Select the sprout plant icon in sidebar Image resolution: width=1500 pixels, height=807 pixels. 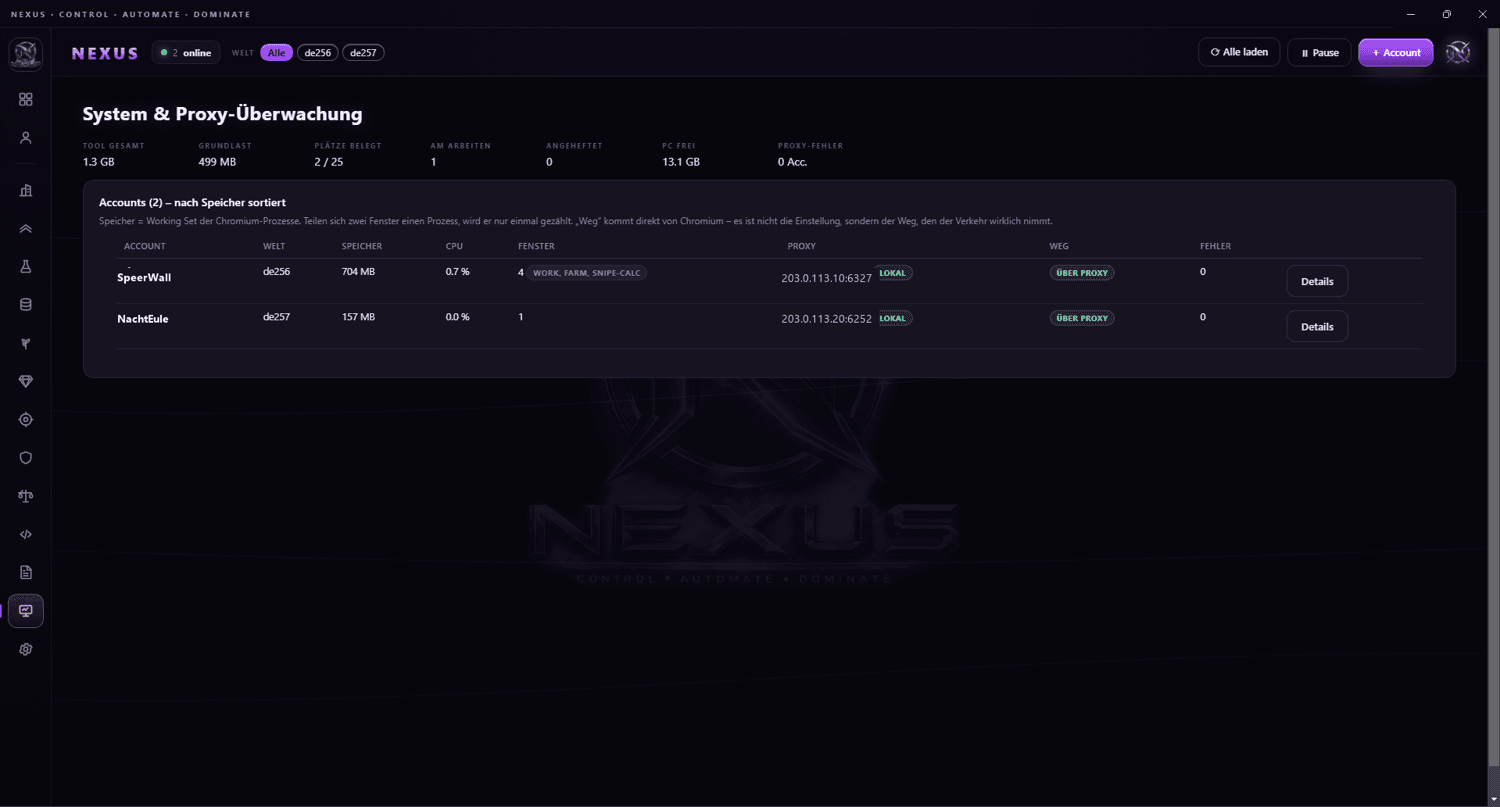26,343
